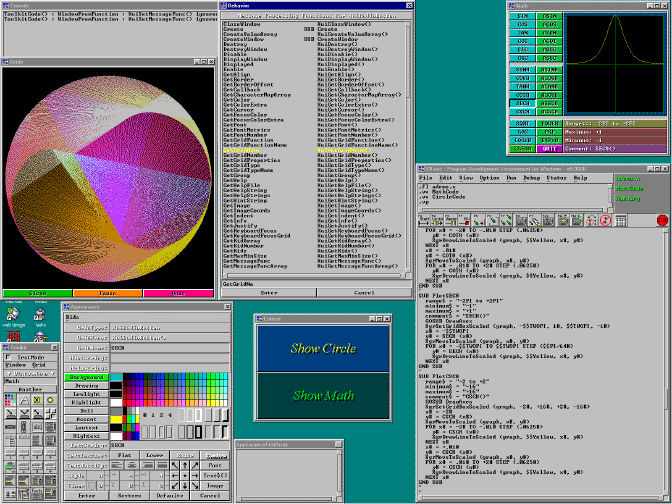The width and height of the screenshot is (672, 504).
Task: Click the Another button in Toolkit
Action: (30, 390)
